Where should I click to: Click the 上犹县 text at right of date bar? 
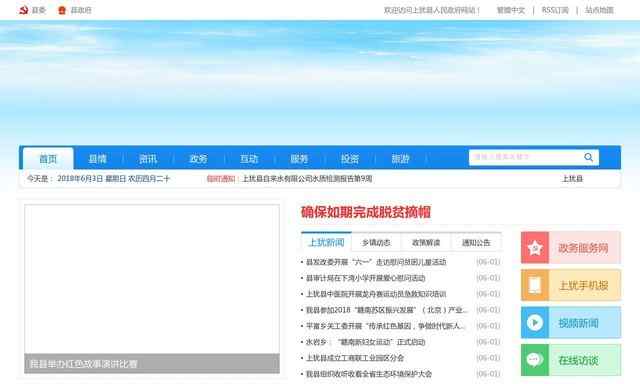(x=572, y=179)
